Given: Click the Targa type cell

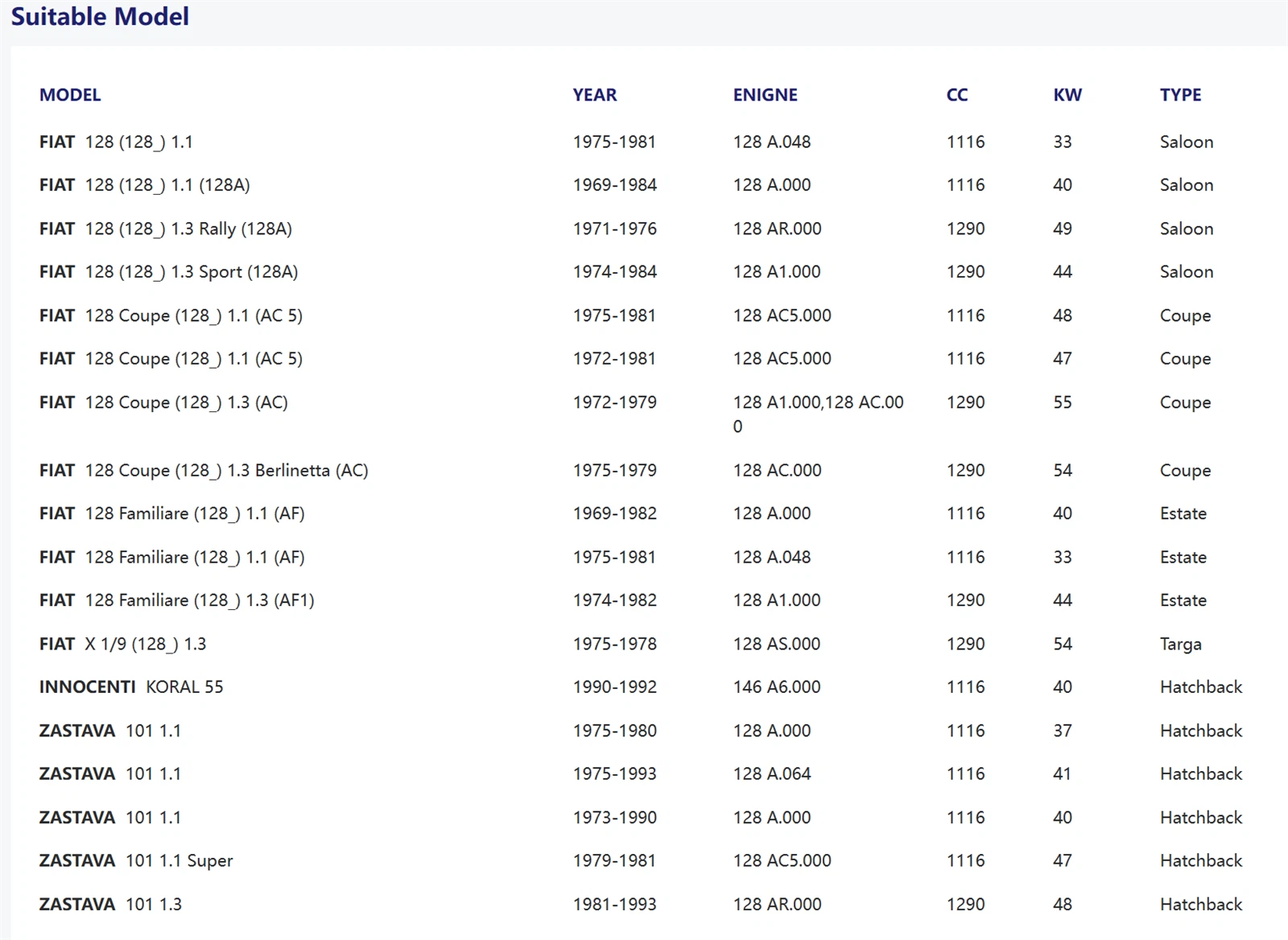Looking at the screenshot, I should pos(1181,645).
